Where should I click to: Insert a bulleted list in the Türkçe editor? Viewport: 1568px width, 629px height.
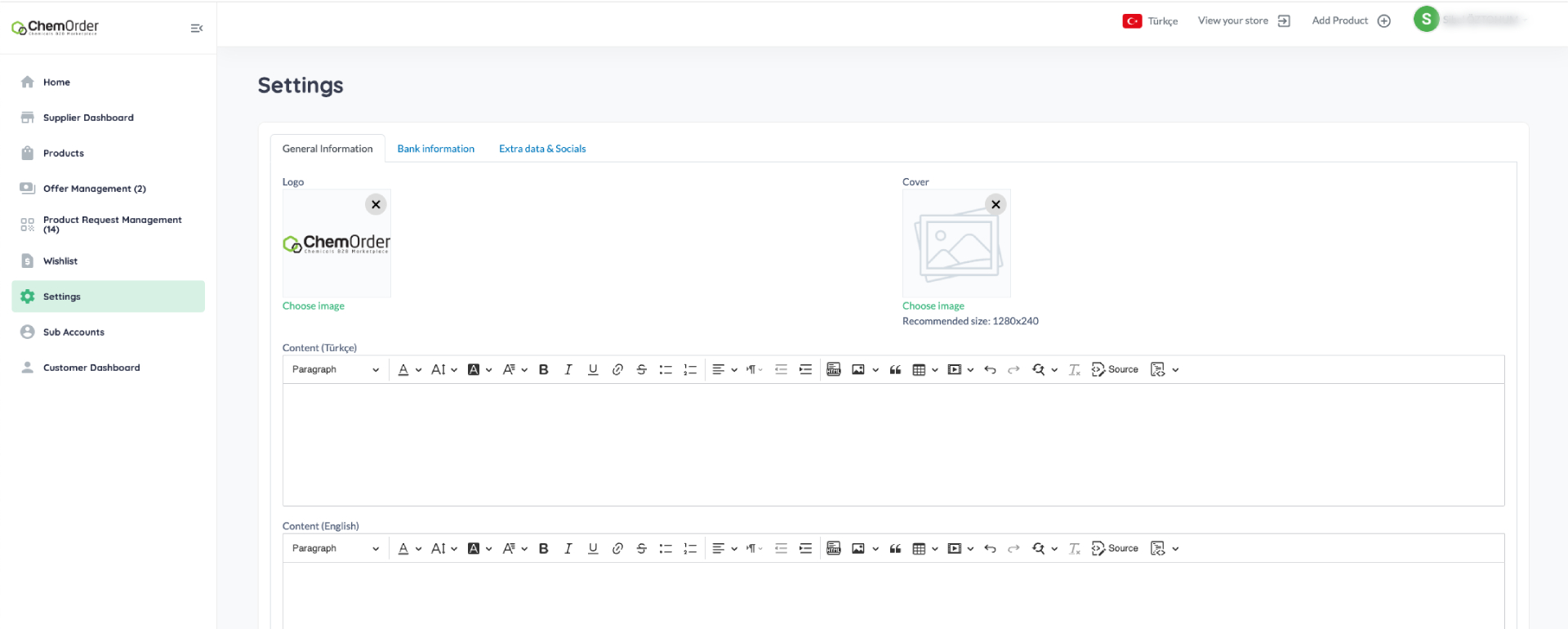[x=666, y=370]
